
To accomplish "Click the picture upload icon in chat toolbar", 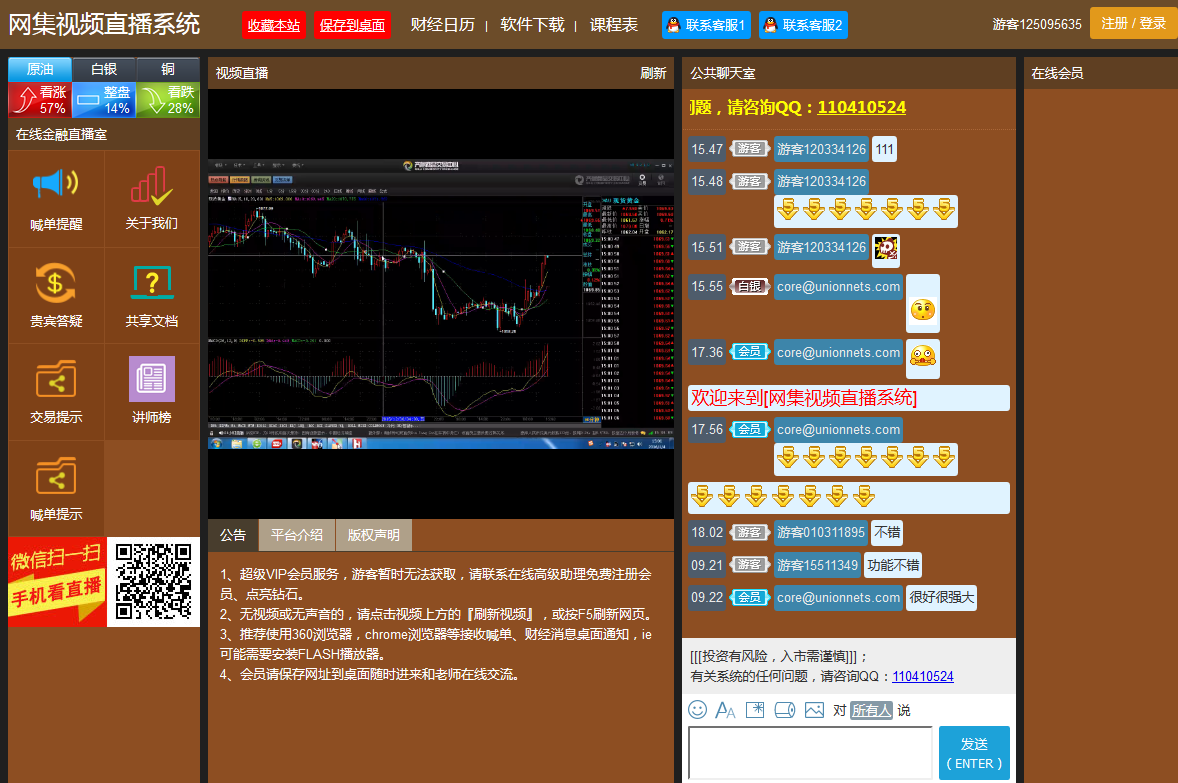I will tap(814, 710).
